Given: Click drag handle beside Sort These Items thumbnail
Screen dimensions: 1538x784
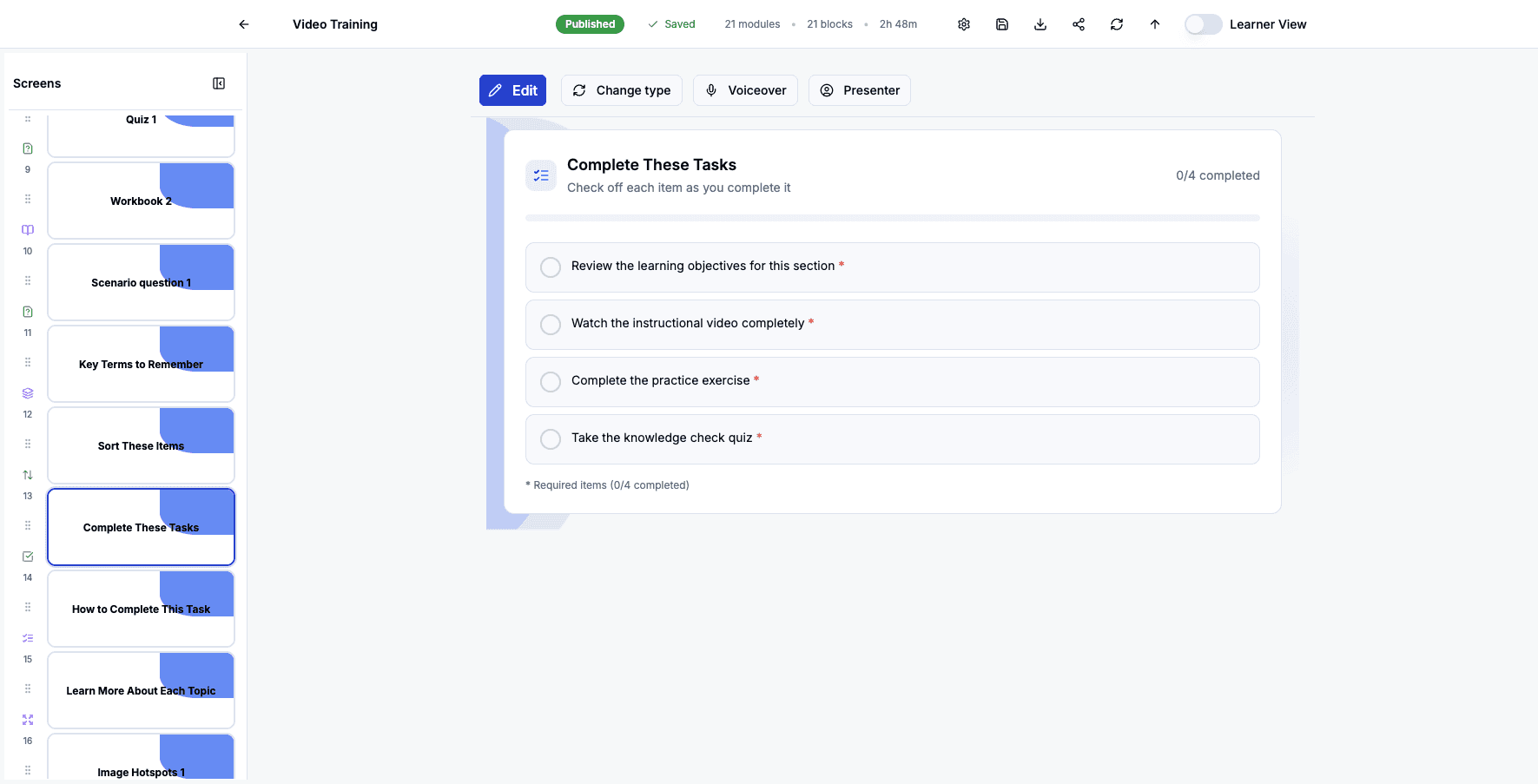Looking at the screenshot, I should tap(28, 444).
